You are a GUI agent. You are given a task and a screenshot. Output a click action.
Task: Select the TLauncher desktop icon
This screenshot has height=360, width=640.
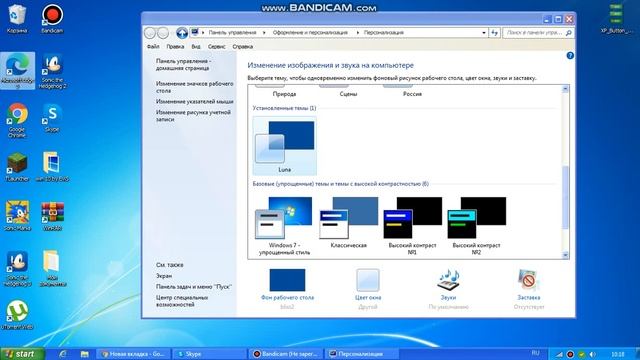(x=17, y=167)
